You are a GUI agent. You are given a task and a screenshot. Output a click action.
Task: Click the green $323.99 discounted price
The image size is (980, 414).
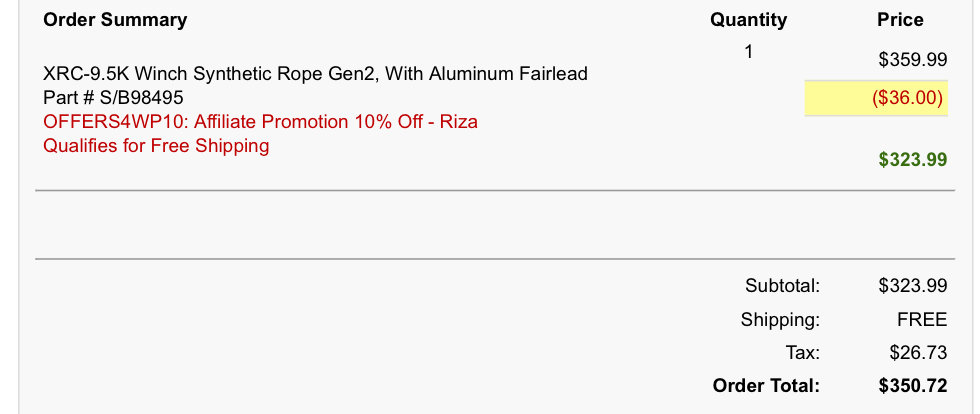[912, 160]
